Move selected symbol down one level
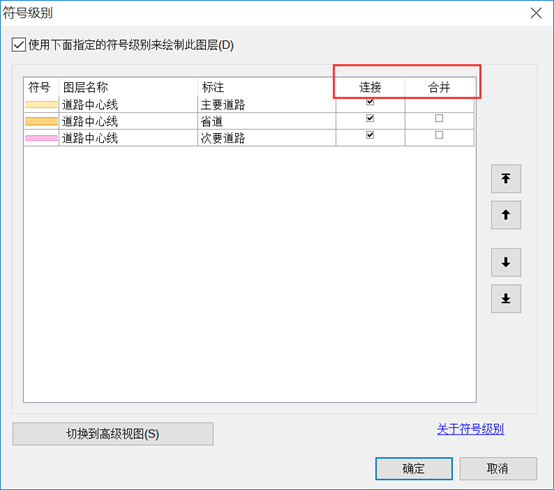Image resolution: width=554 pixels, height=490 pixels. 506,262
